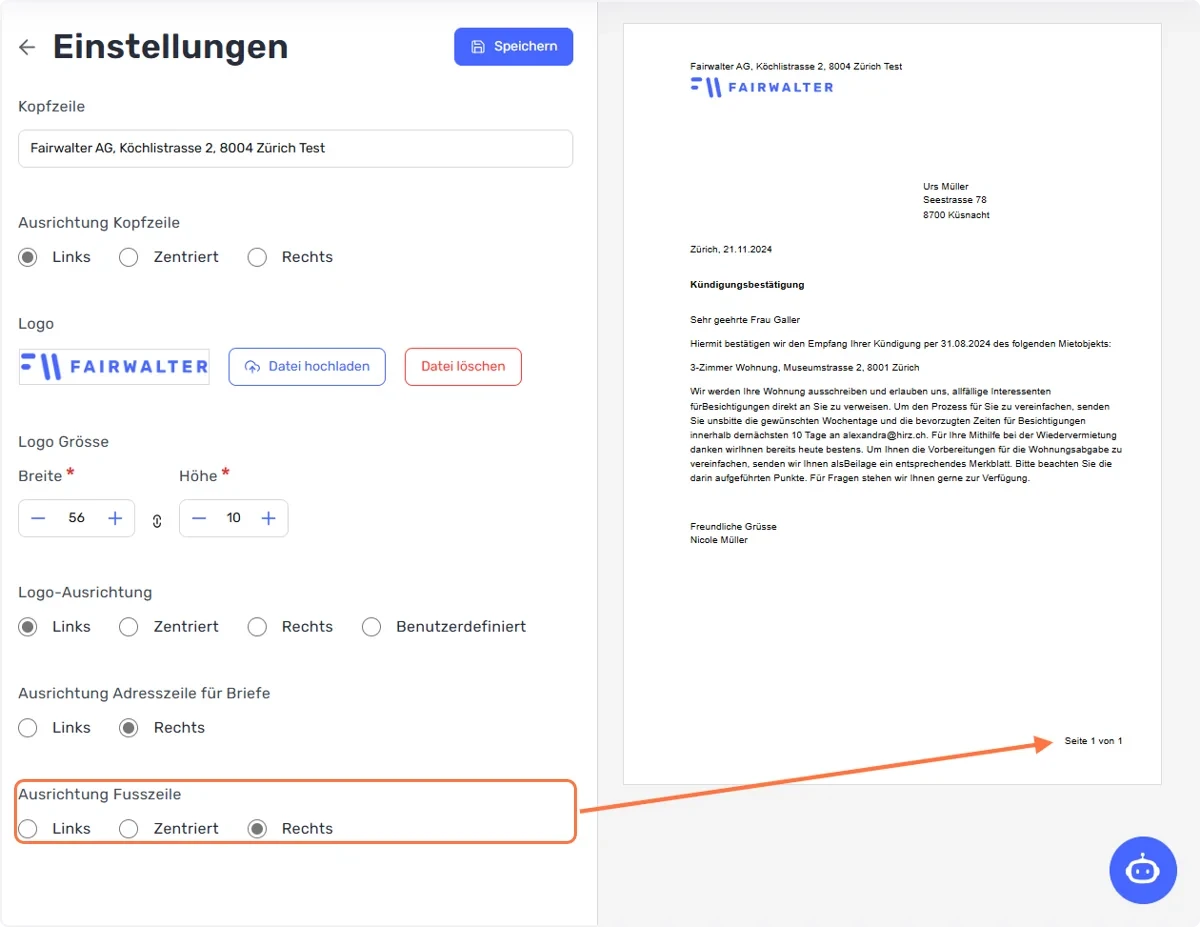The image size is (1200, 927).
Task: Click Datei hochladen upload button
Action: click(x=307, y=366)
